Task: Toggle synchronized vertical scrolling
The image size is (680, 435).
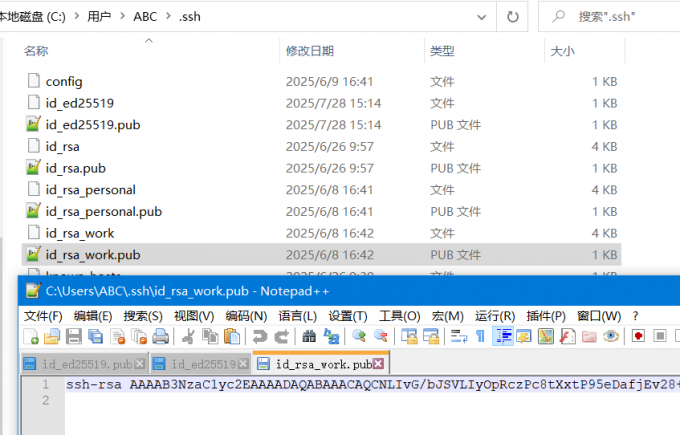Action: click(x=409, y=337)
